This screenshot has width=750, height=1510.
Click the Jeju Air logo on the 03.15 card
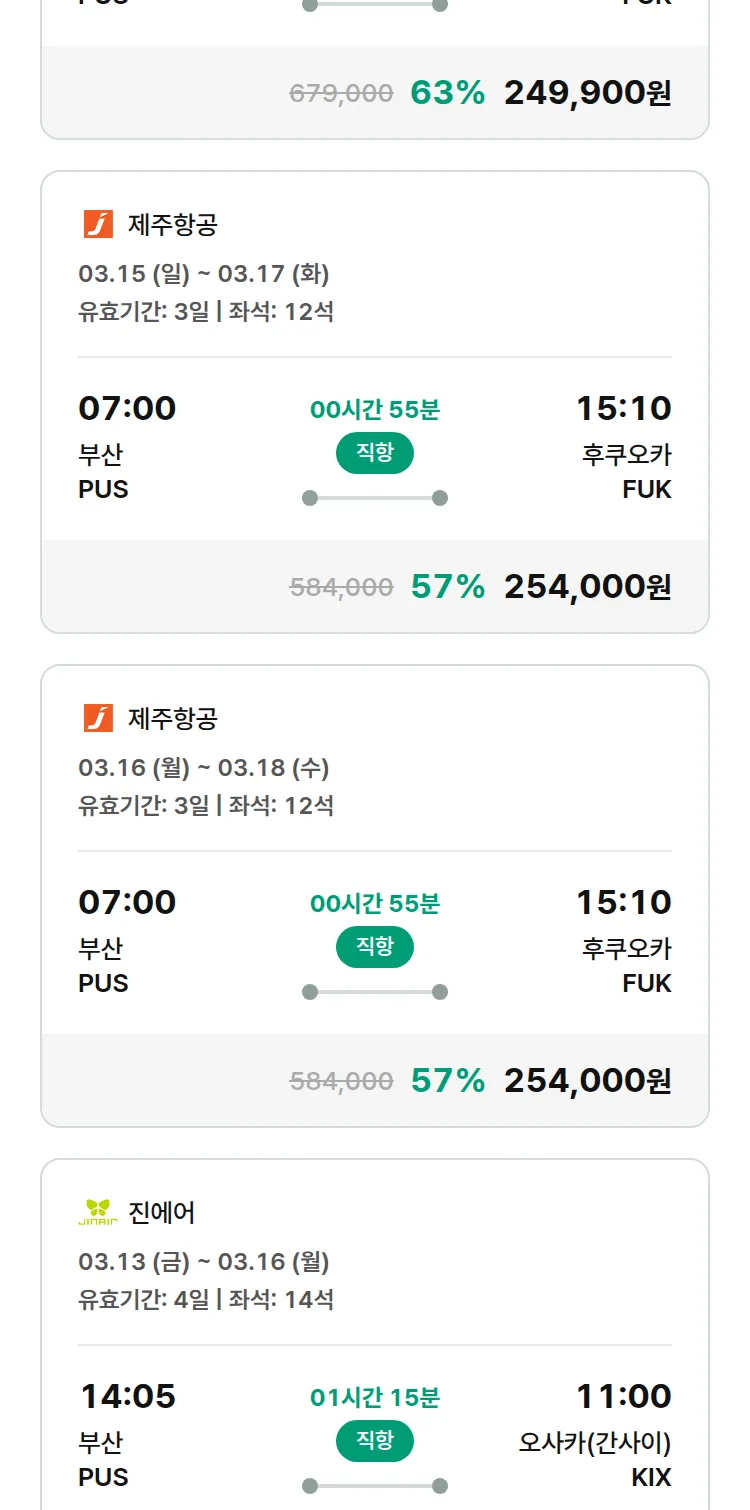coord(98,224)
